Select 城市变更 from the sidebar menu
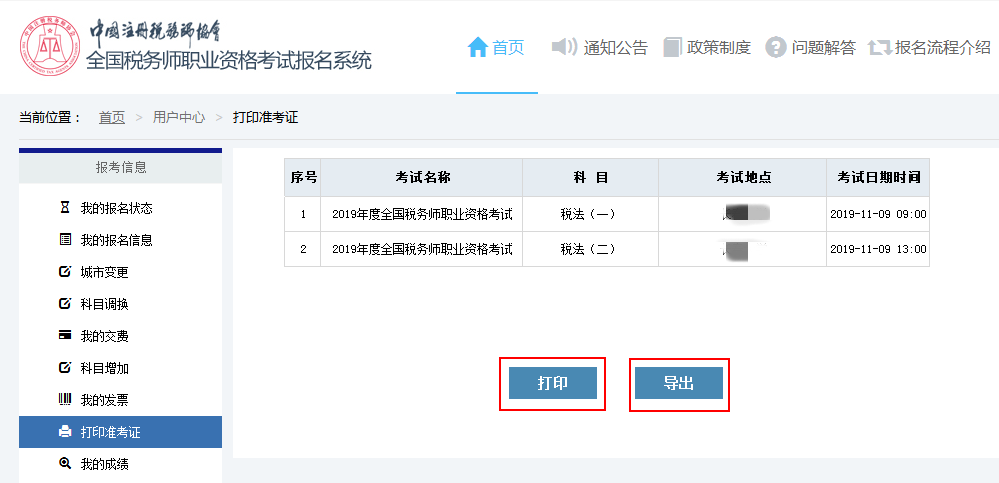Viewport: 999px width, 483px height. (104, 272)
